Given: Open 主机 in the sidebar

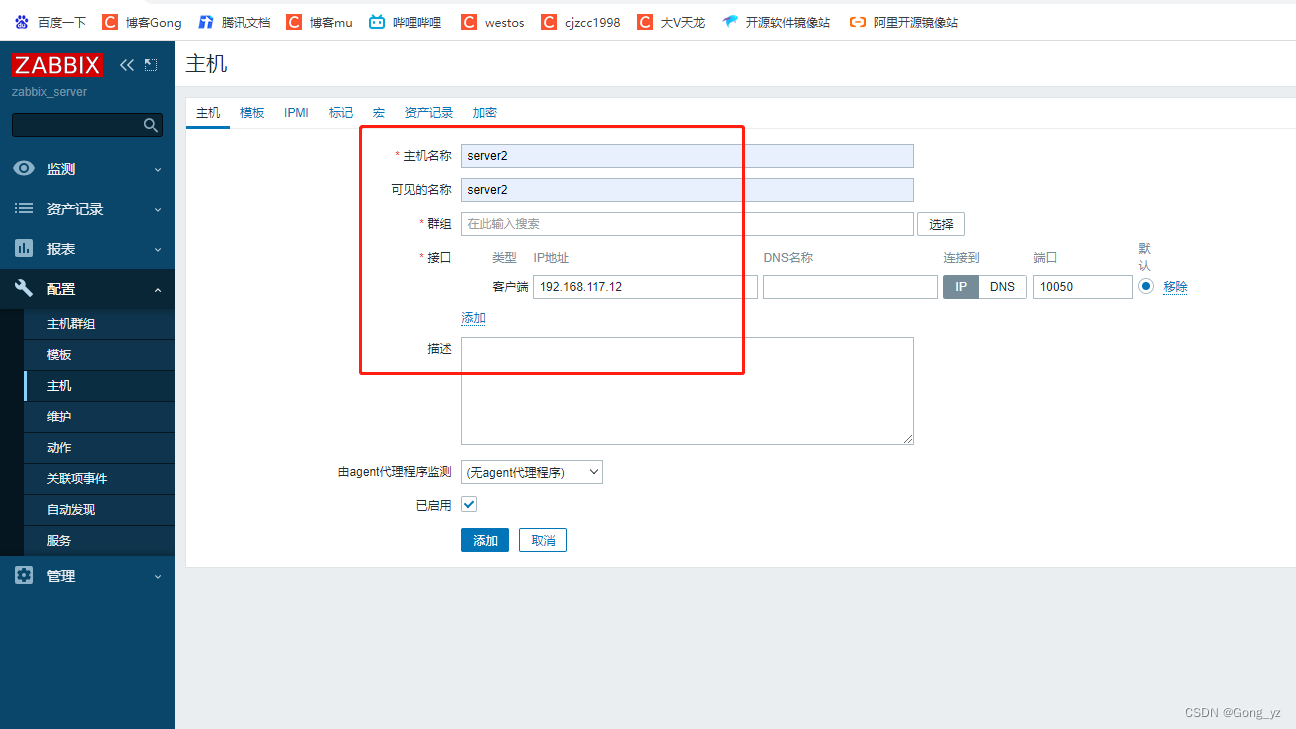Looking at the screenshot, I should pyautogui.click(x=99, y=386).
